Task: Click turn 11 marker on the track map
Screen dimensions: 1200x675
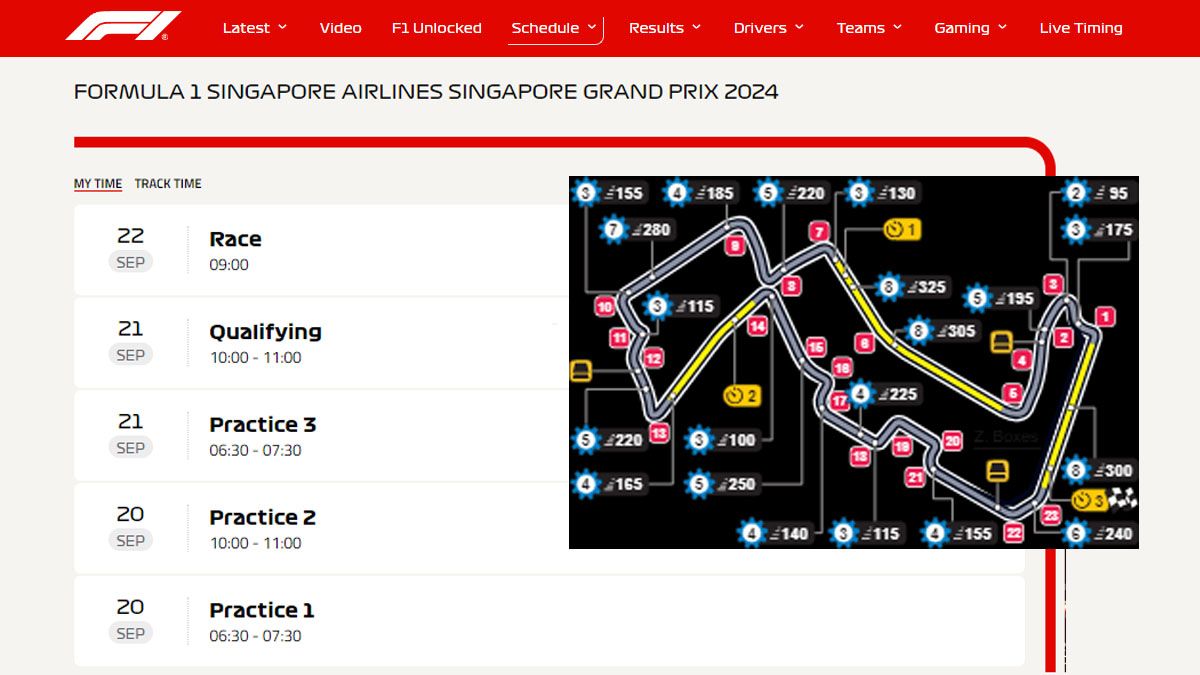Action: (620, 338)
